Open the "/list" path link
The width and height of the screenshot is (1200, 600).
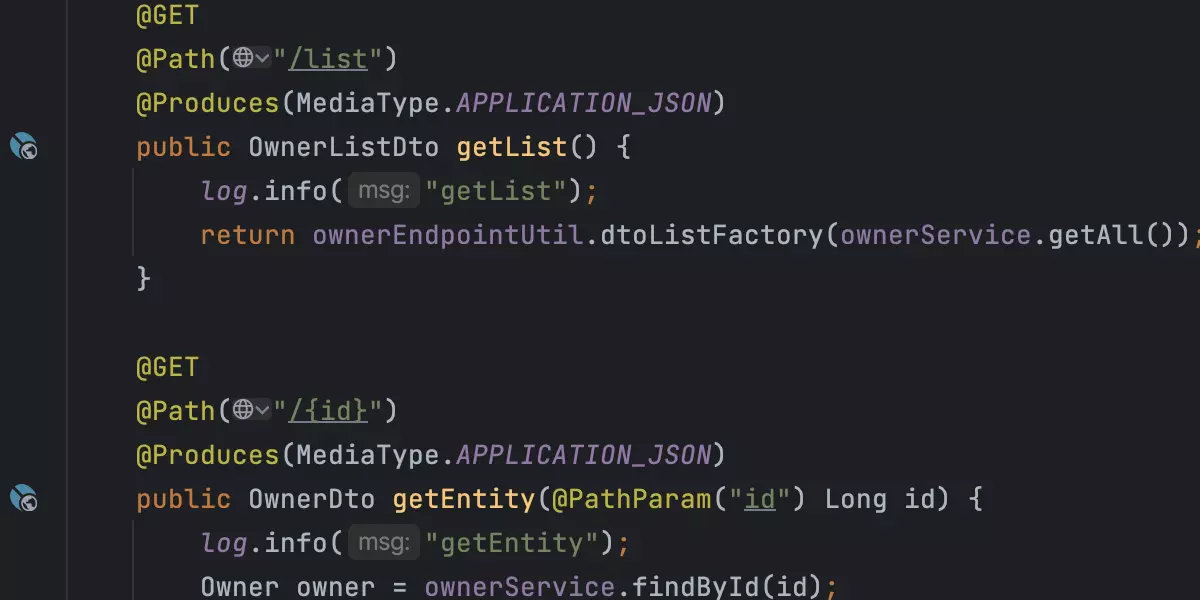328,60
